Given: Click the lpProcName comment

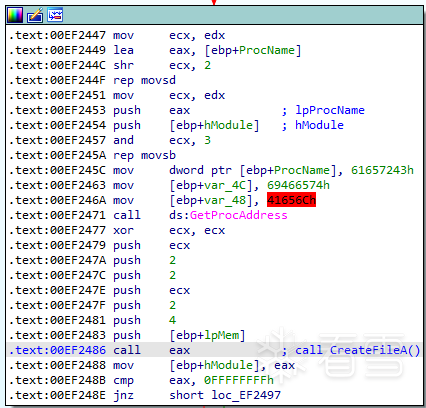Looking at the screenshot, I should click(330, 110).
